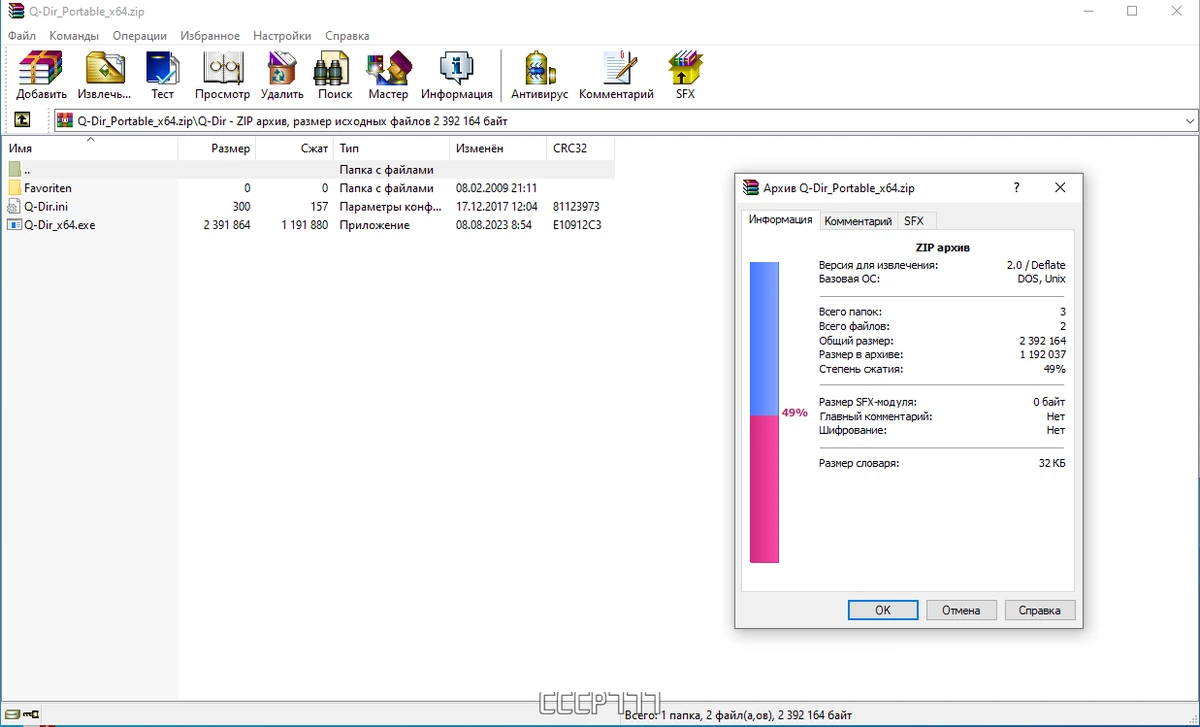
Task: Sort by CRC32 column header
Action: click(x=580, y=148)
